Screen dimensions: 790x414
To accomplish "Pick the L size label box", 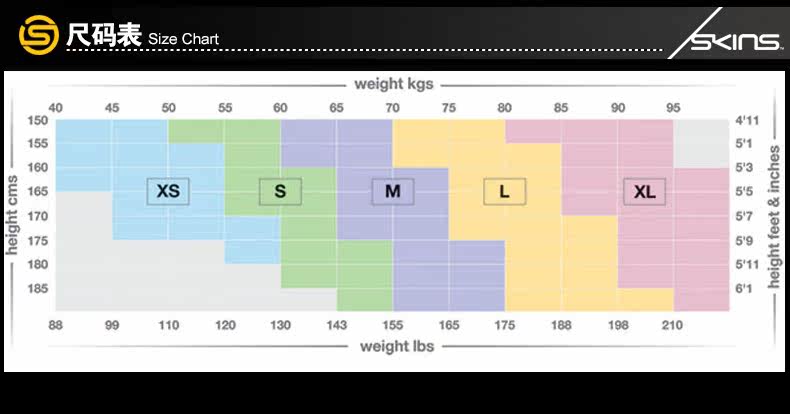I will pyautogui.click(x=505, y=191).
